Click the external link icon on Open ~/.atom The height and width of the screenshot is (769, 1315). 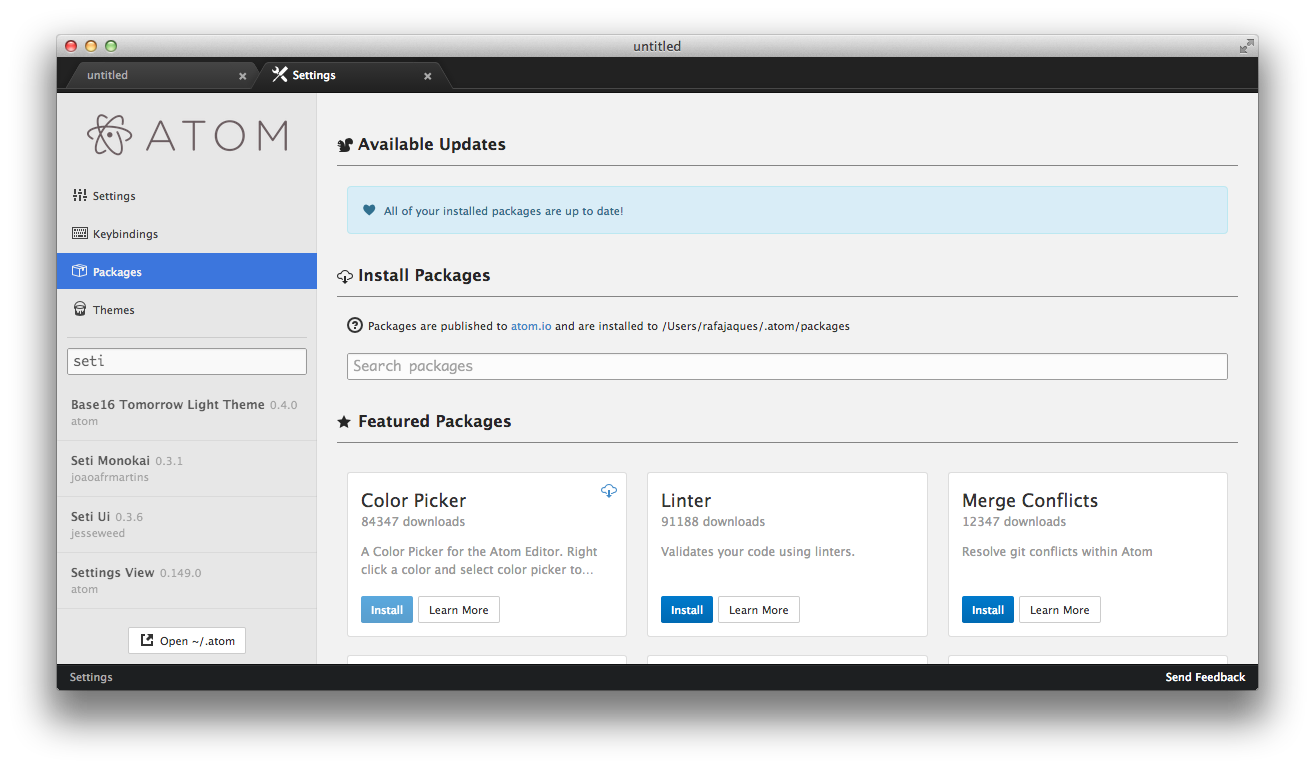point(147,640)
